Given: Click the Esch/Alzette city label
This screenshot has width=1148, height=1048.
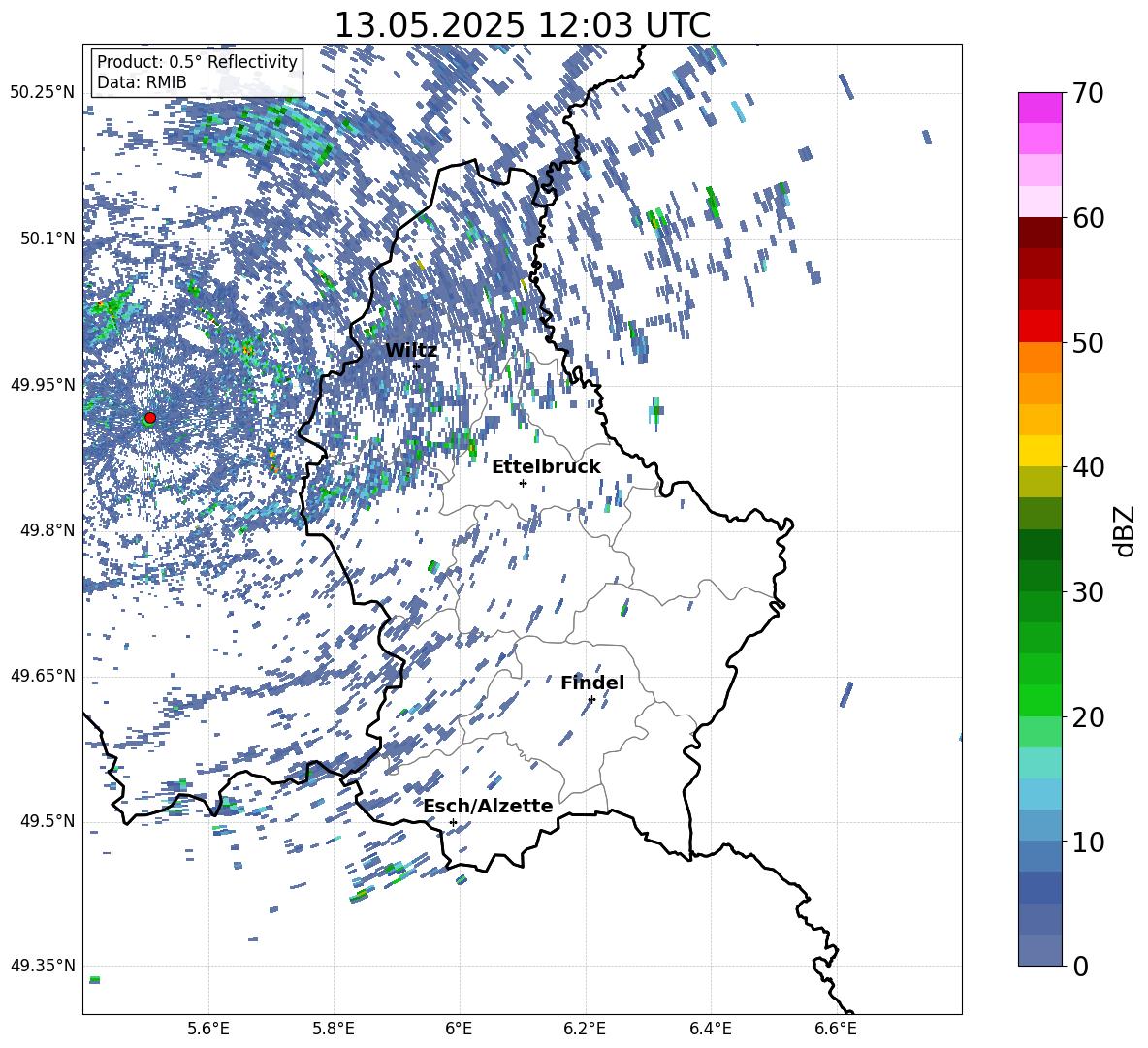Looking at the screenshot, I should point(489,806).
